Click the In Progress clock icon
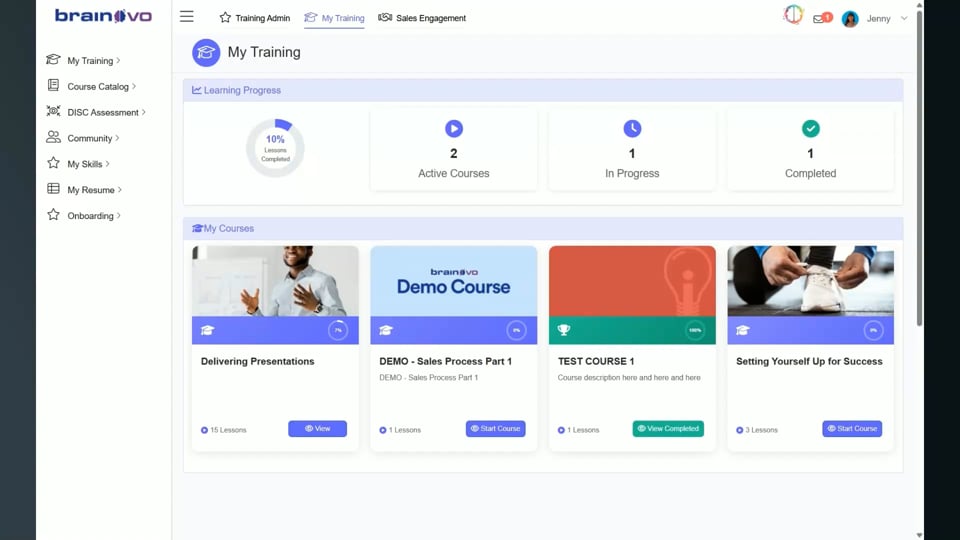 point(632,129)
